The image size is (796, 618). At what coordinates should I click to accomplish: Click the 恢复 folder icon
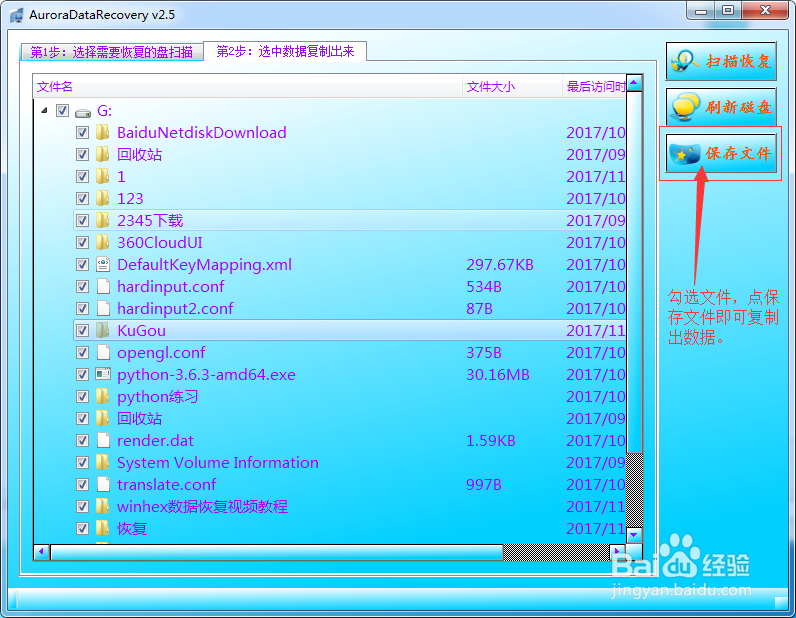pos(103,529)
